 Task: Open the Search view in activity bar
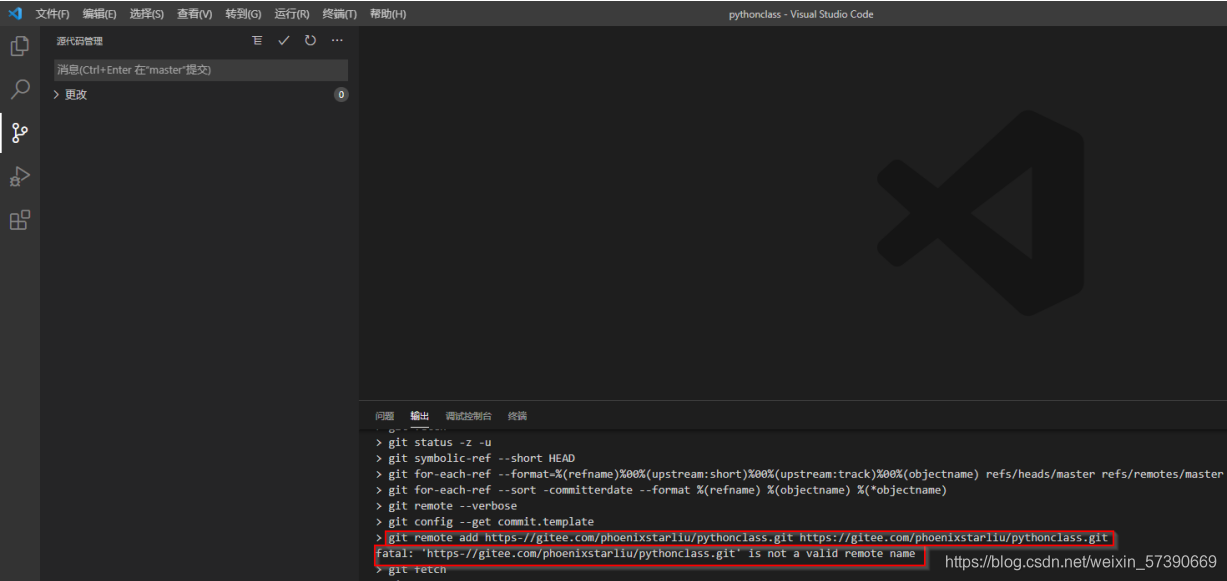(x=19, y=89)
